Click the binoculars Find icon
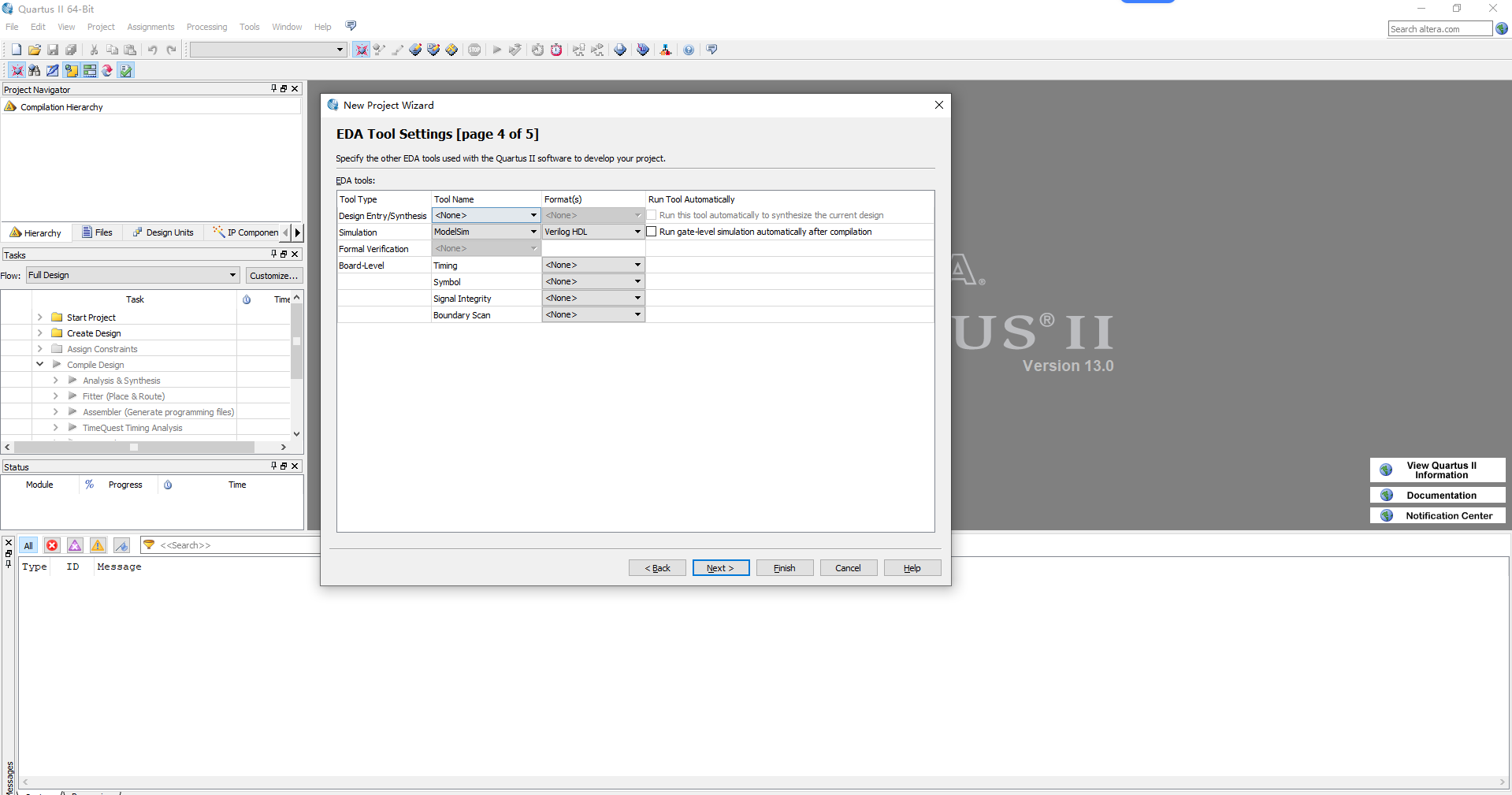This screenshot has width=1512, height=795. pos(35,70)
